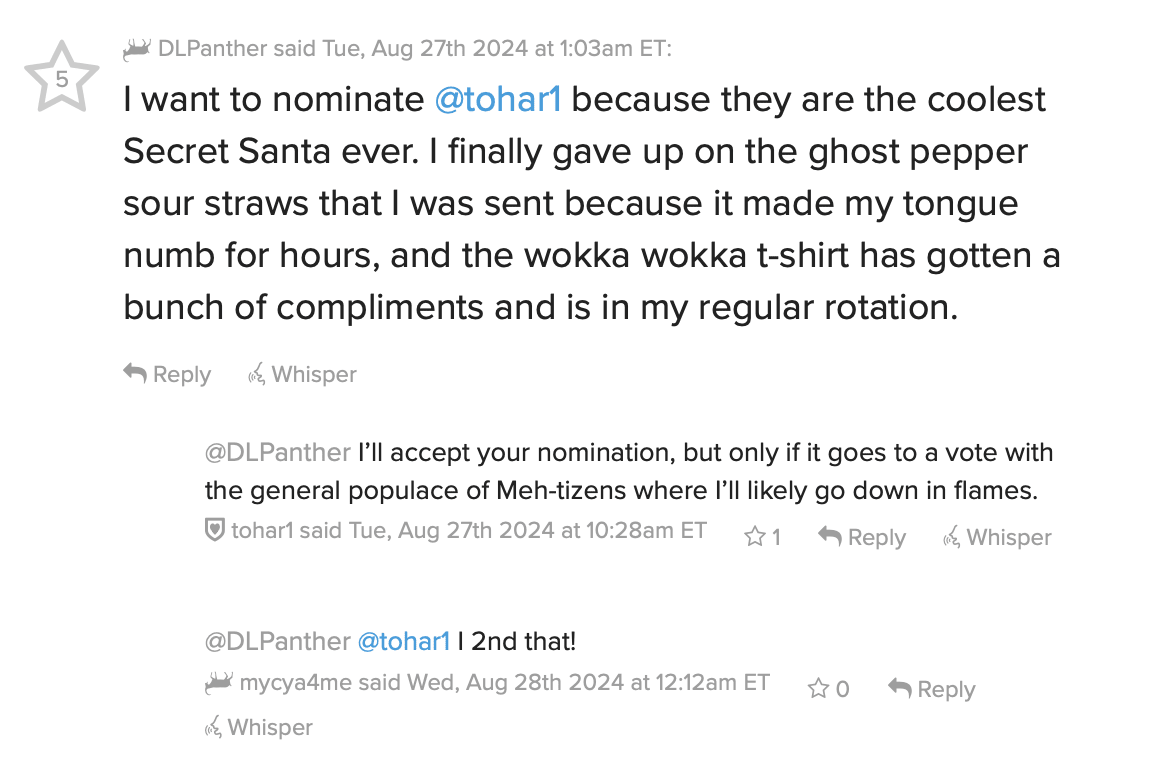
Task: Open the blue @tohar1 mention in the main post
Action: (497, 100)
